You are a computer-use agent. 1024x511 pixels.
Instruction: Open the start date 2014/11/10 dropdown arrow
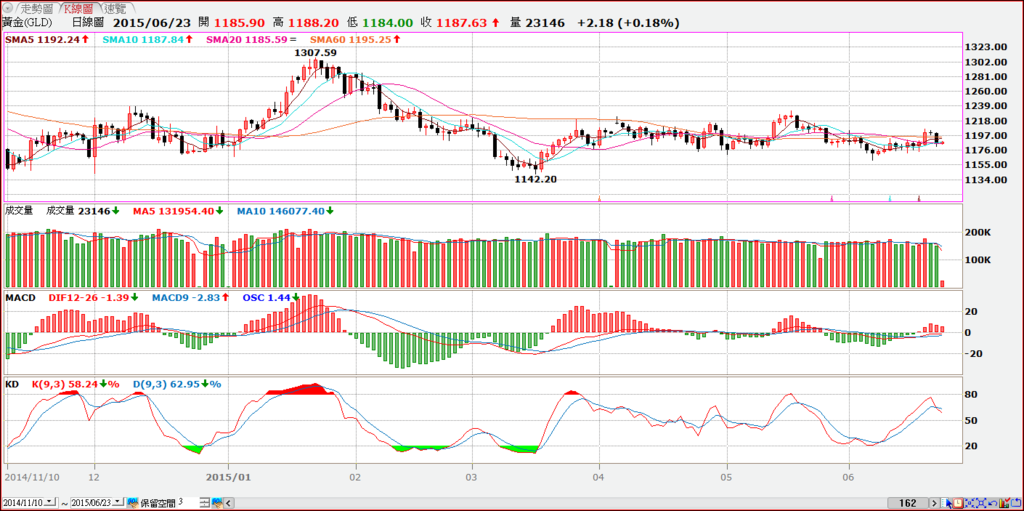[50, 502]
